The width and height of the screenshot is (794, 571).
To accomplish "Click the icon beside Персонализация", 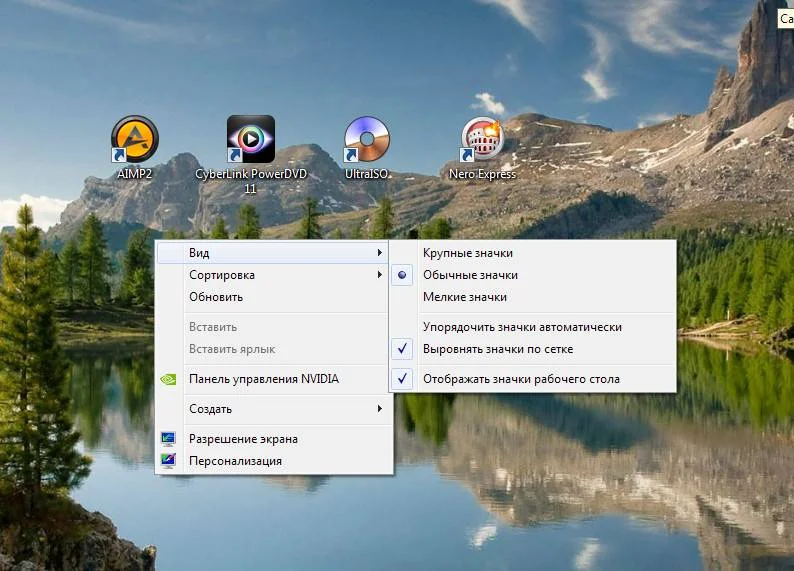I will click(168, 461).
